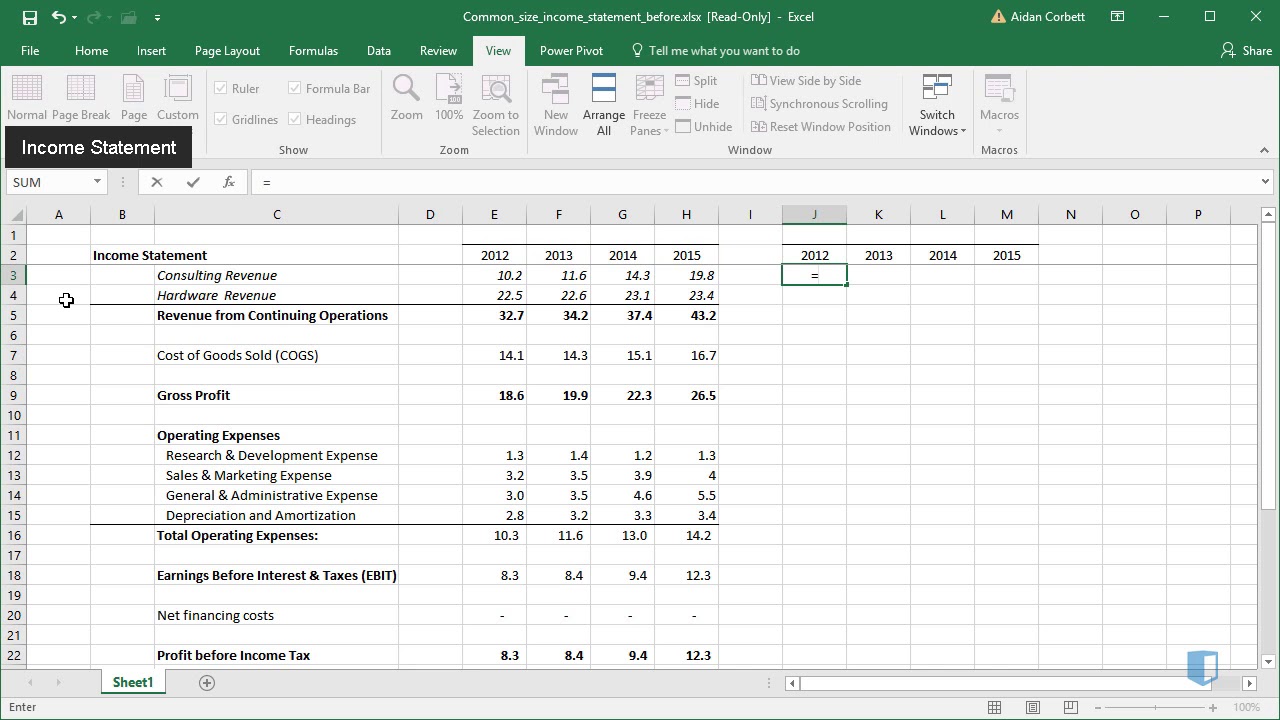Switch to the Page Layout tab
This screenshot has height=720, width=1280.
227,50
